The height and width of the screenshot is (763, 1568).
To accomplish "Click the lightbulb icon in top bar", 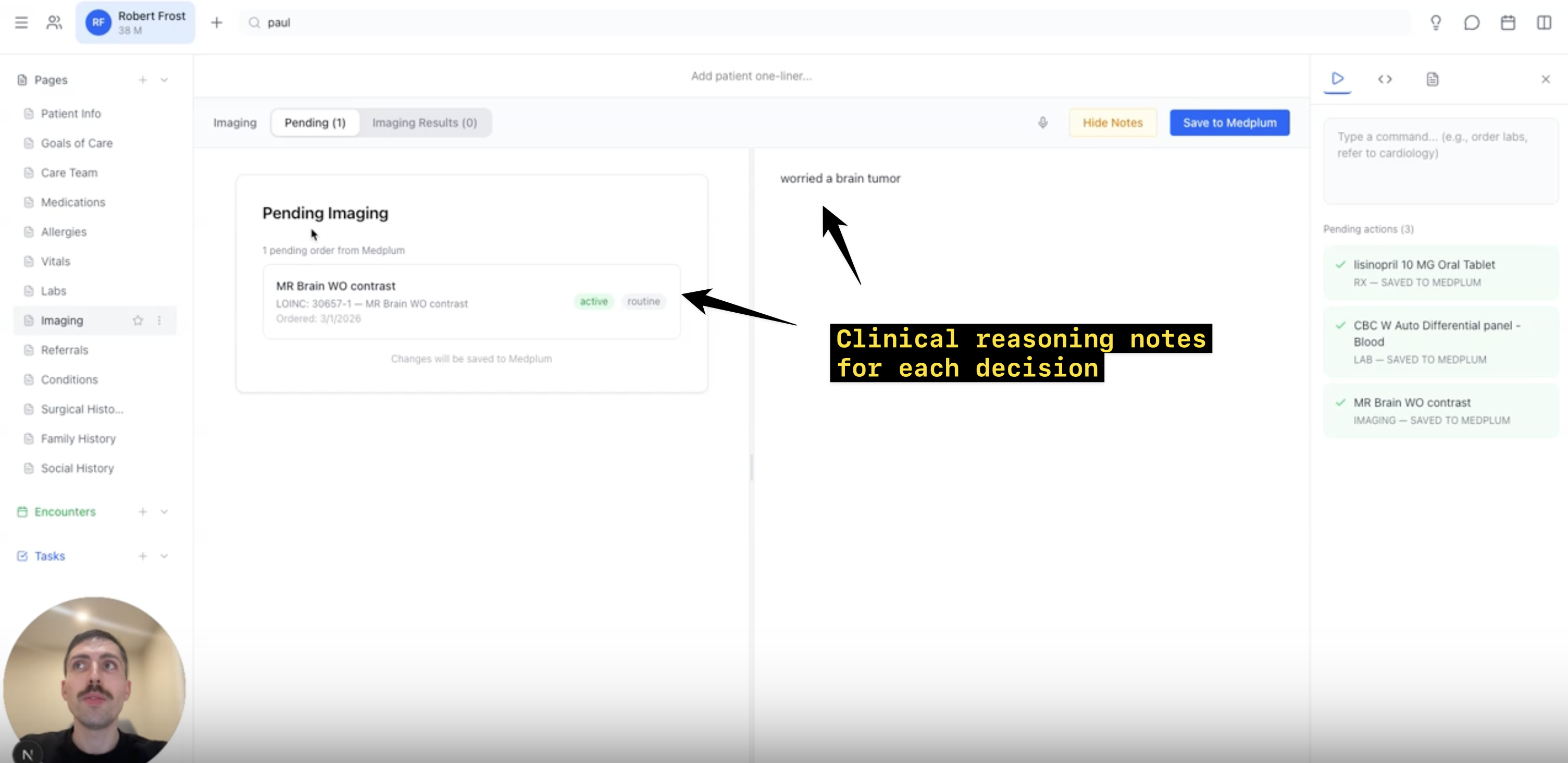I will click(x=1435, y=22).
